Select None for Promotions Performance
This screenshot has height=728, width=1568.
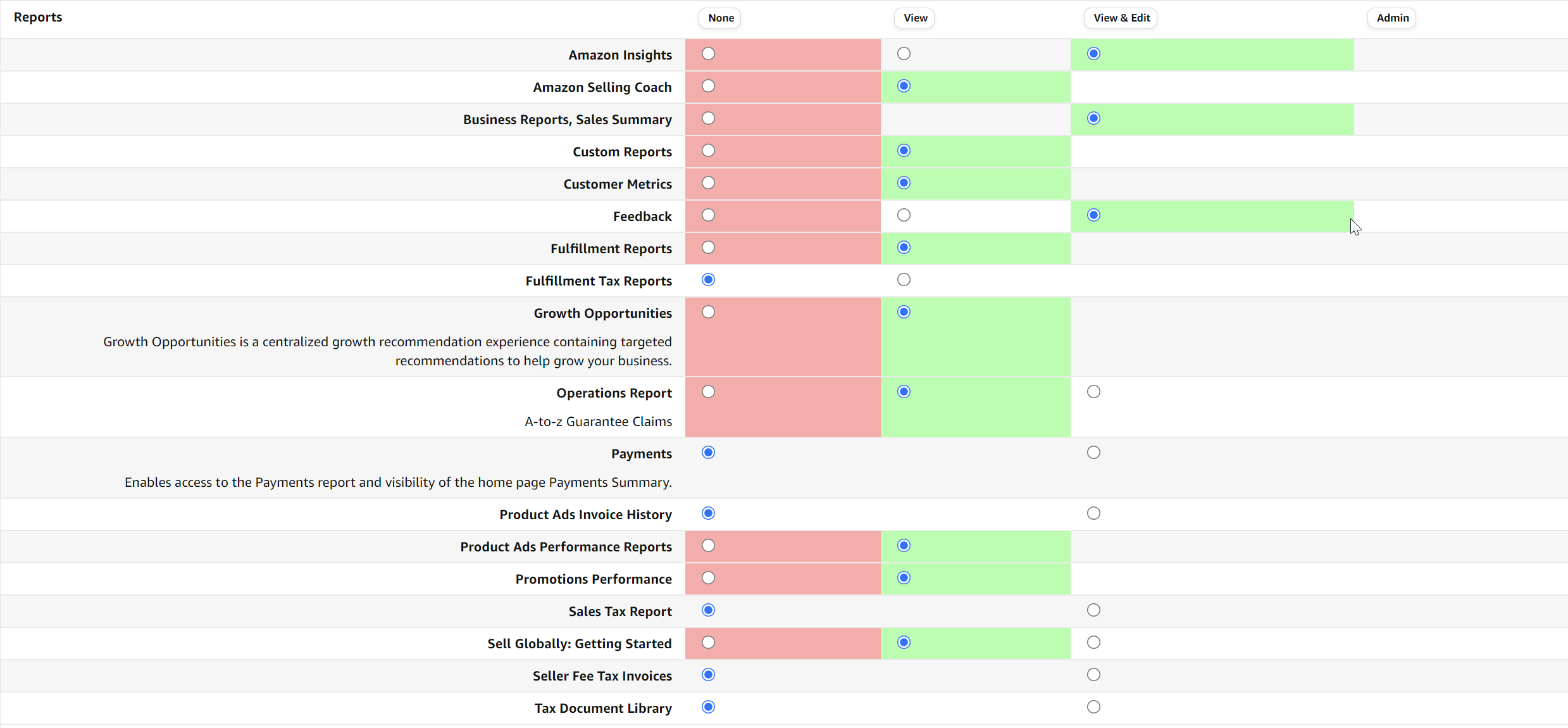coord(709,578)
